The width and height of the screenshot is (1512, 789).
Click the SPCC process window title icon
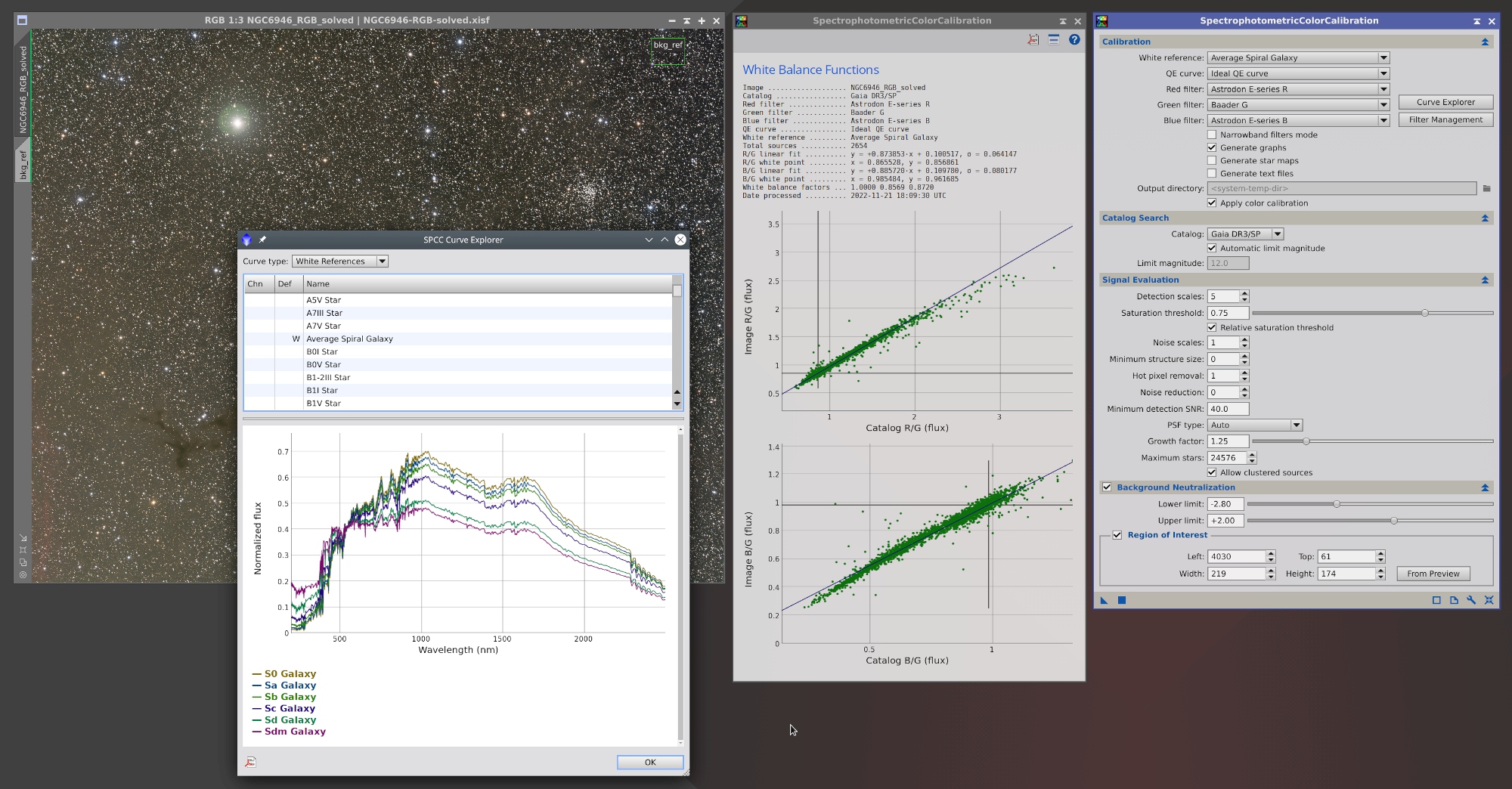pyautogui.click(x=1102, y=21)
